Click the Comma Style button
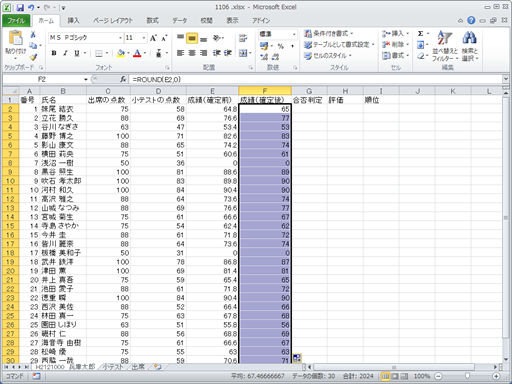Viewport: 512px width, 384px height. click(x=292, y=46)
